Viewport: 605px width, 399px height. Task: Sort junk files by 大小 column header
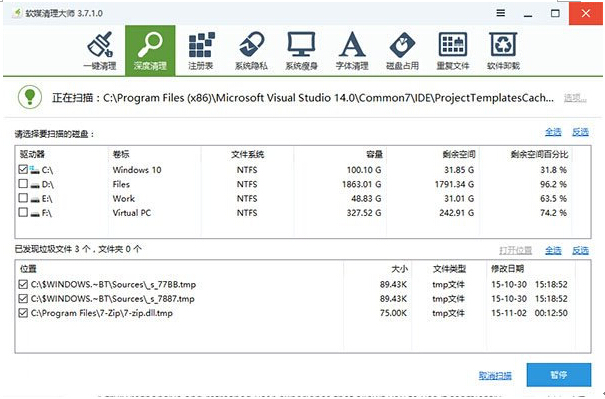click(399, 269)
